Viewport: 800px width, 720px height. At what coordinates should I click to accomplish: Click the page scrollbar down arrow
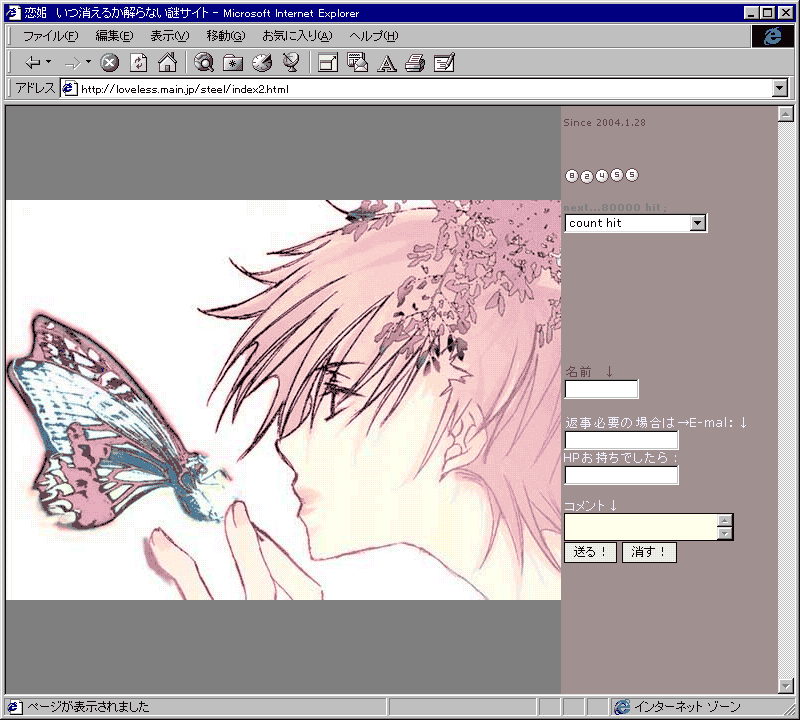coord(785,686)
